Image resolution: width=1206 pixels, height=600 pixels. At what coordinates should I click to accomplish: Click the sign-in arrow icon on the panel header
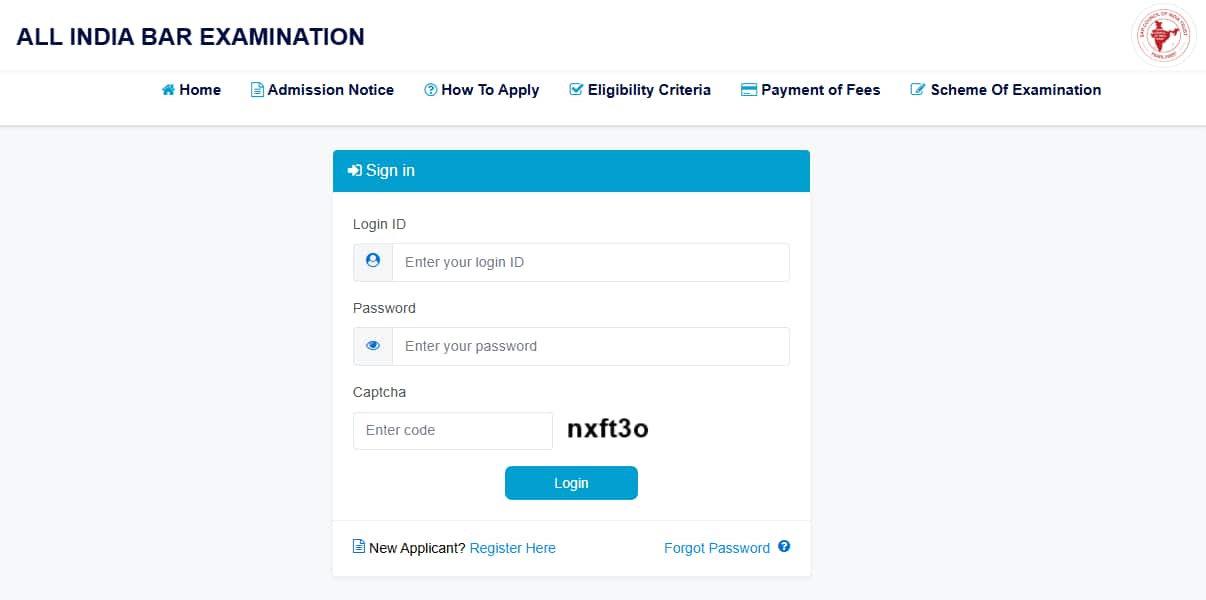(355, 170)
